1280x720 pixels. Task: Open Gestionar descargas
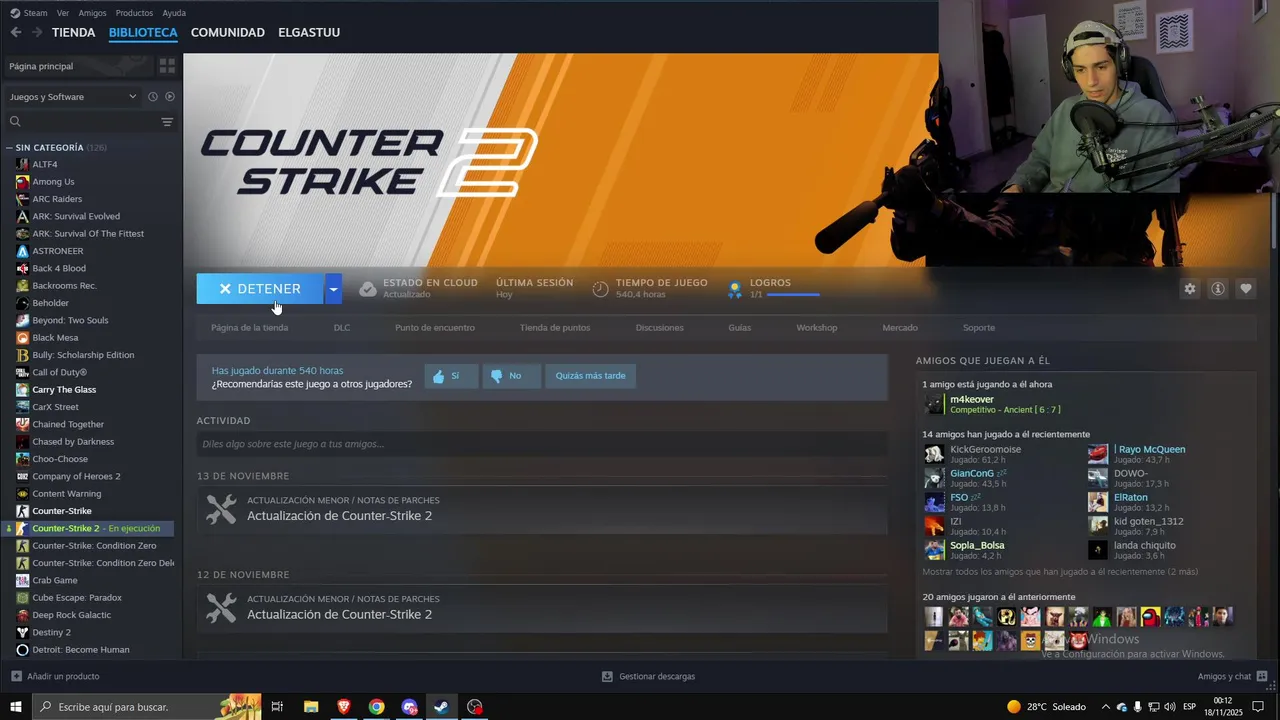[648, 677]
